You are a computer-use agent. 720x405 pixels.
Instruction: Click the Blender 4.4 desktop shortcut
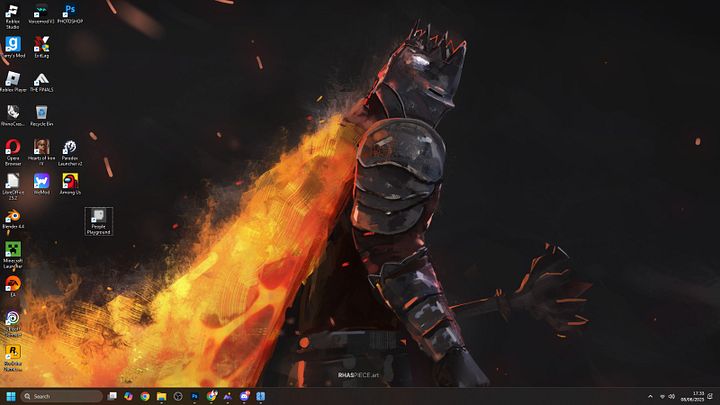click(12, 219)
